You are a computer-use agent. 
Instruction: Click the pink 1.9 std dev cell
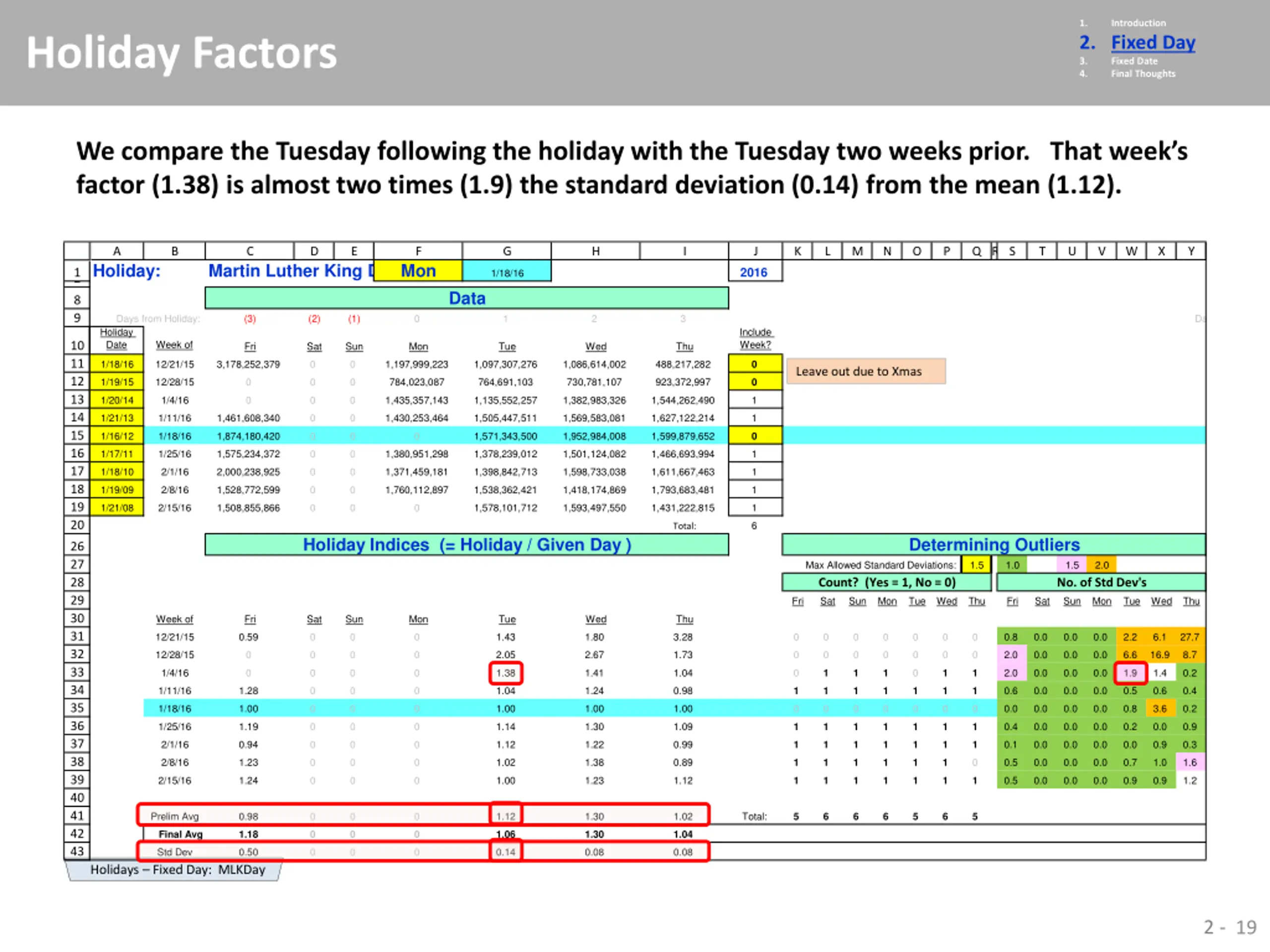[x=1131, y=672]
